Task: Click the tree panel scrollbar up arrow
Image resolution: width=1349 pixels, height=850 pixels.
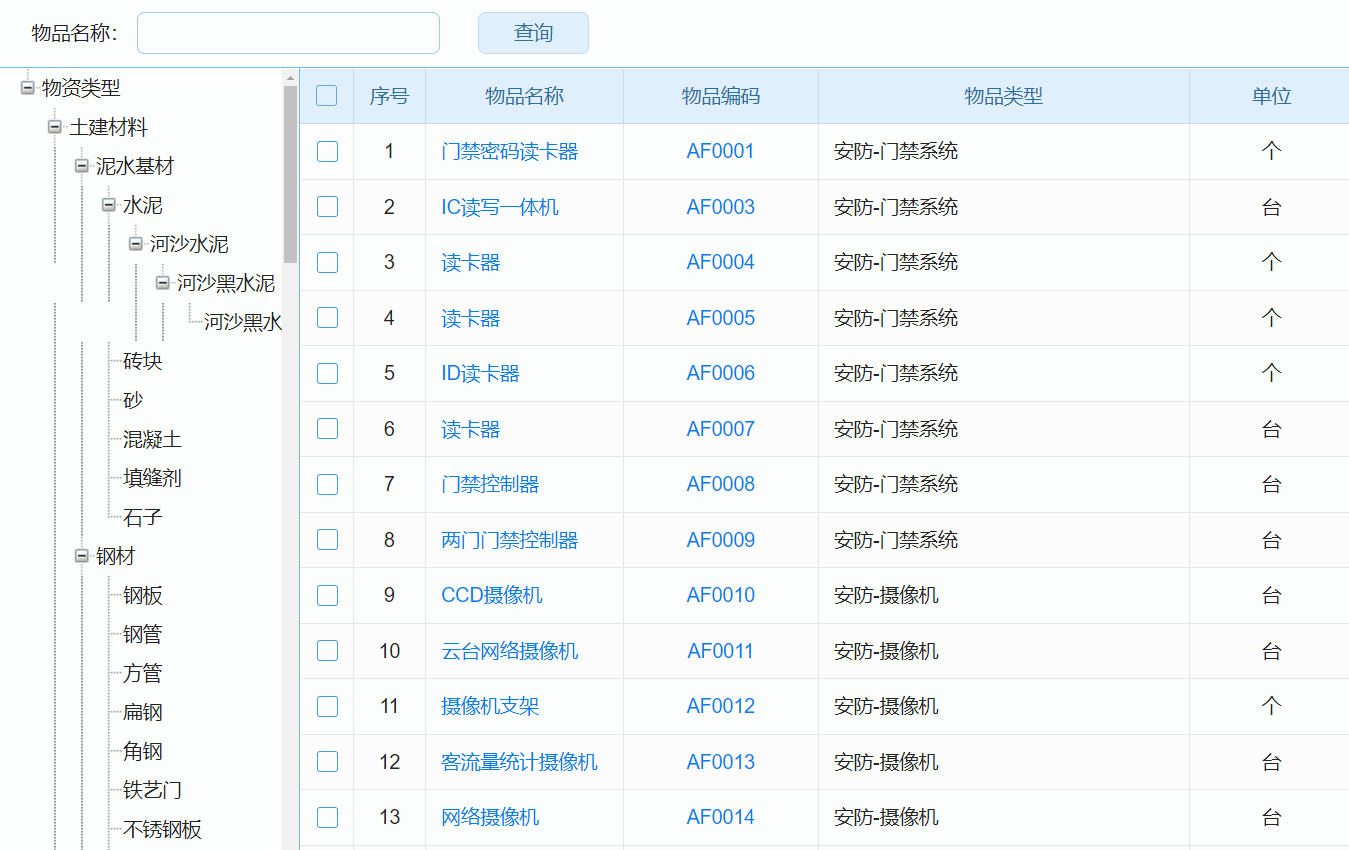Action: tap(290, 77)
